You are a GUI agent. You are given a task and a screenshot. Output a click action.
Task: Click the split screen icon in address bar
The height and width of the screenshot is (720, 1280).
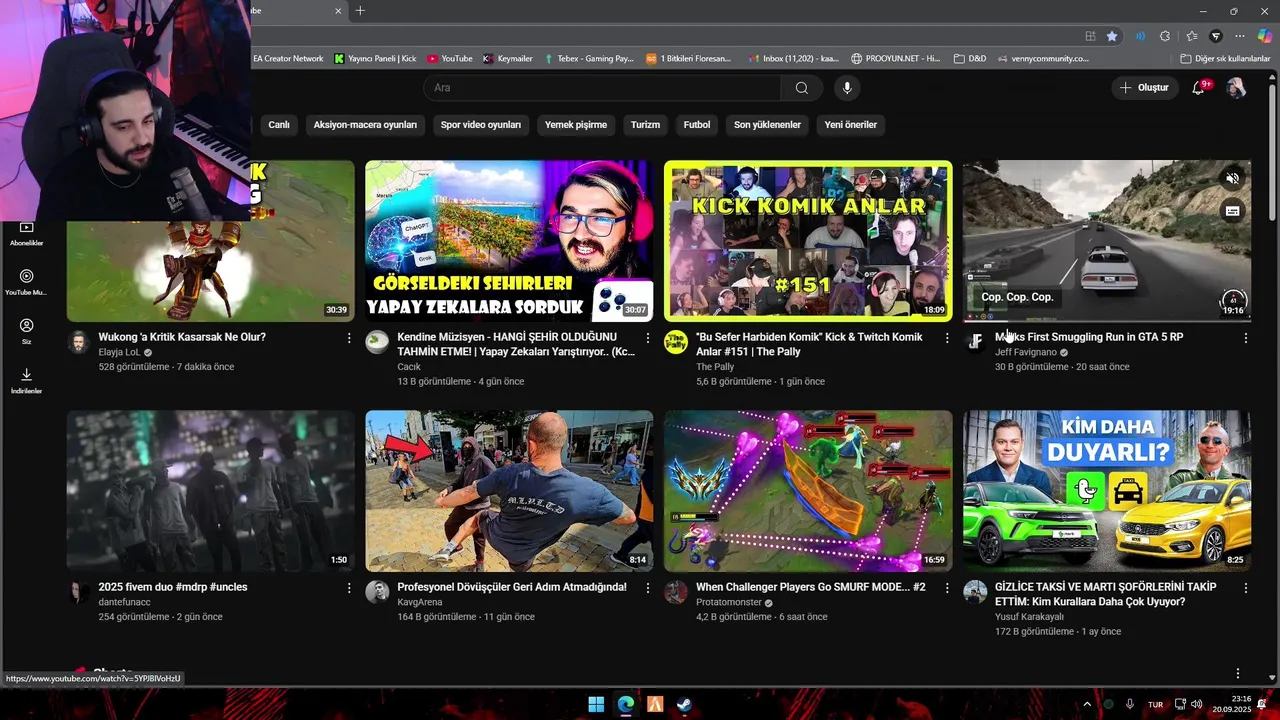pyautogui.click(x=1090, y=36)
